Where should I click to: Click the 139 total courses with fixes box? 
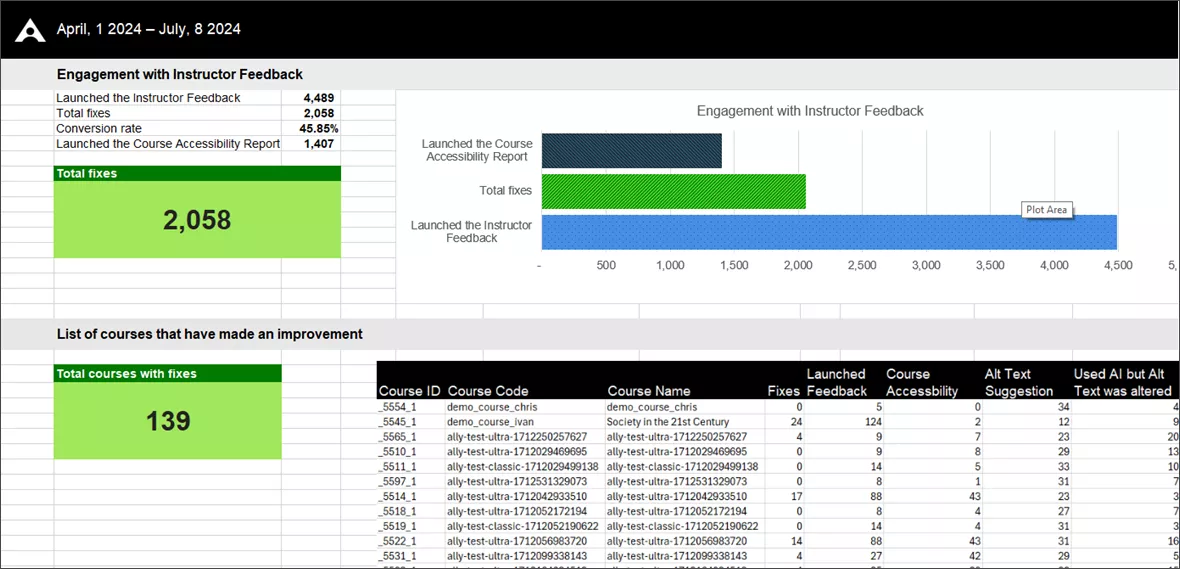point(168,420)
